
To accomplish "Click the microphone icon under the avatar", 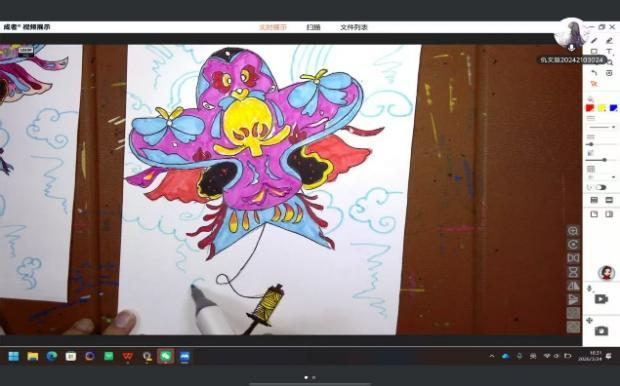I will pyautogui.click(x=571, y=47).
